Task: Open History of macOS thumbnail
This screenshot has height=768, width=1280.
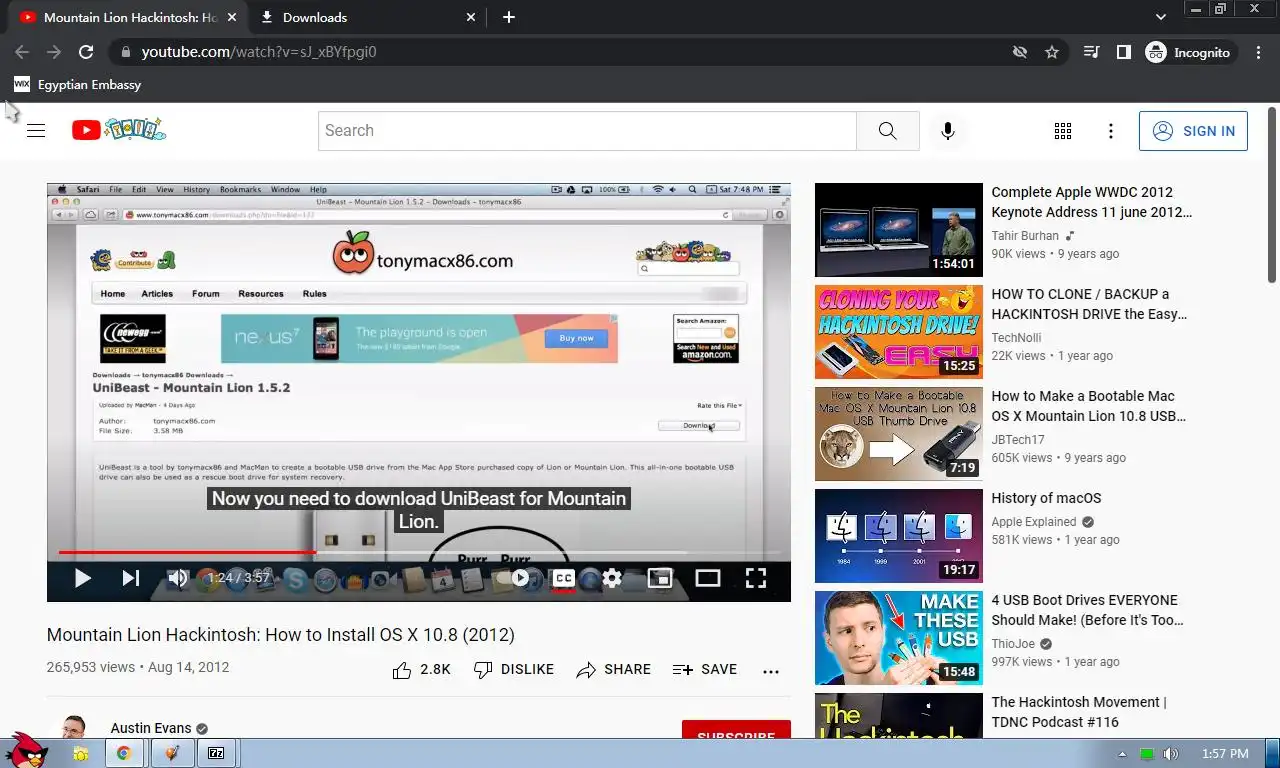Action: (899, 536)
